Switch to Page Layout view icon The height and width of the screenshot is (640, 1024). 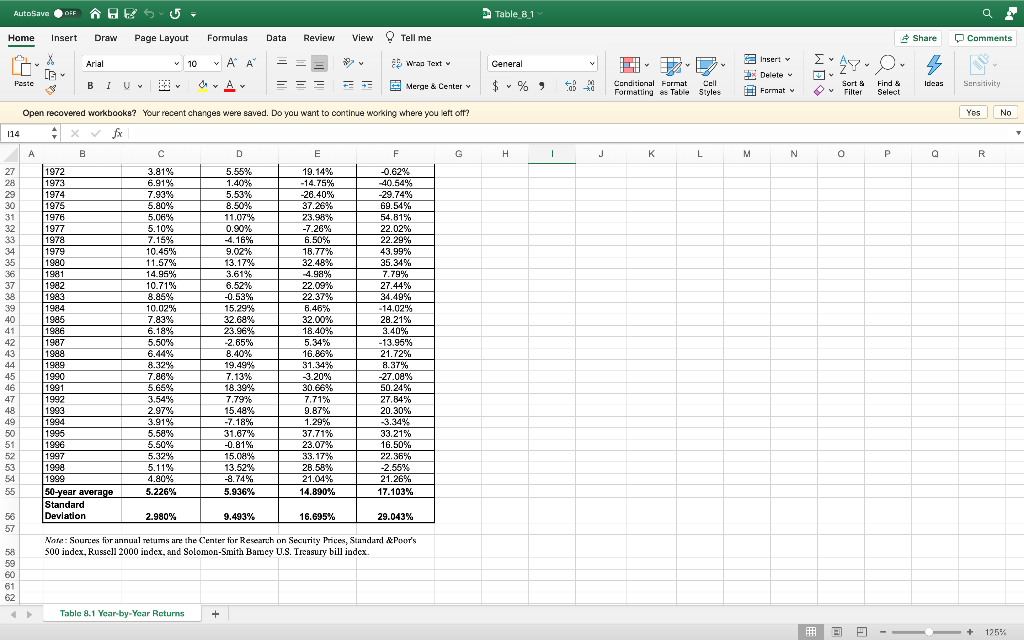(x=837, y=632)
